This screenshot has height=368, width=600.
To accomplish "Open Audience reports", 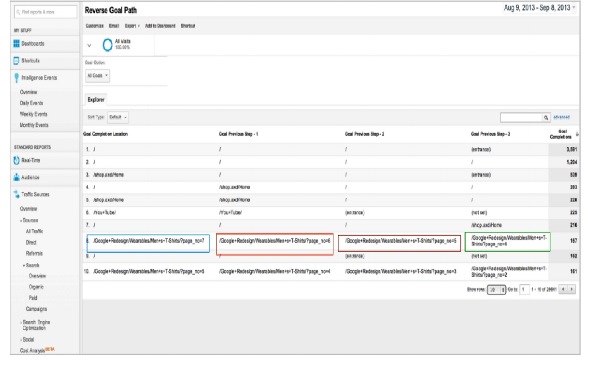I will point(30,177).
